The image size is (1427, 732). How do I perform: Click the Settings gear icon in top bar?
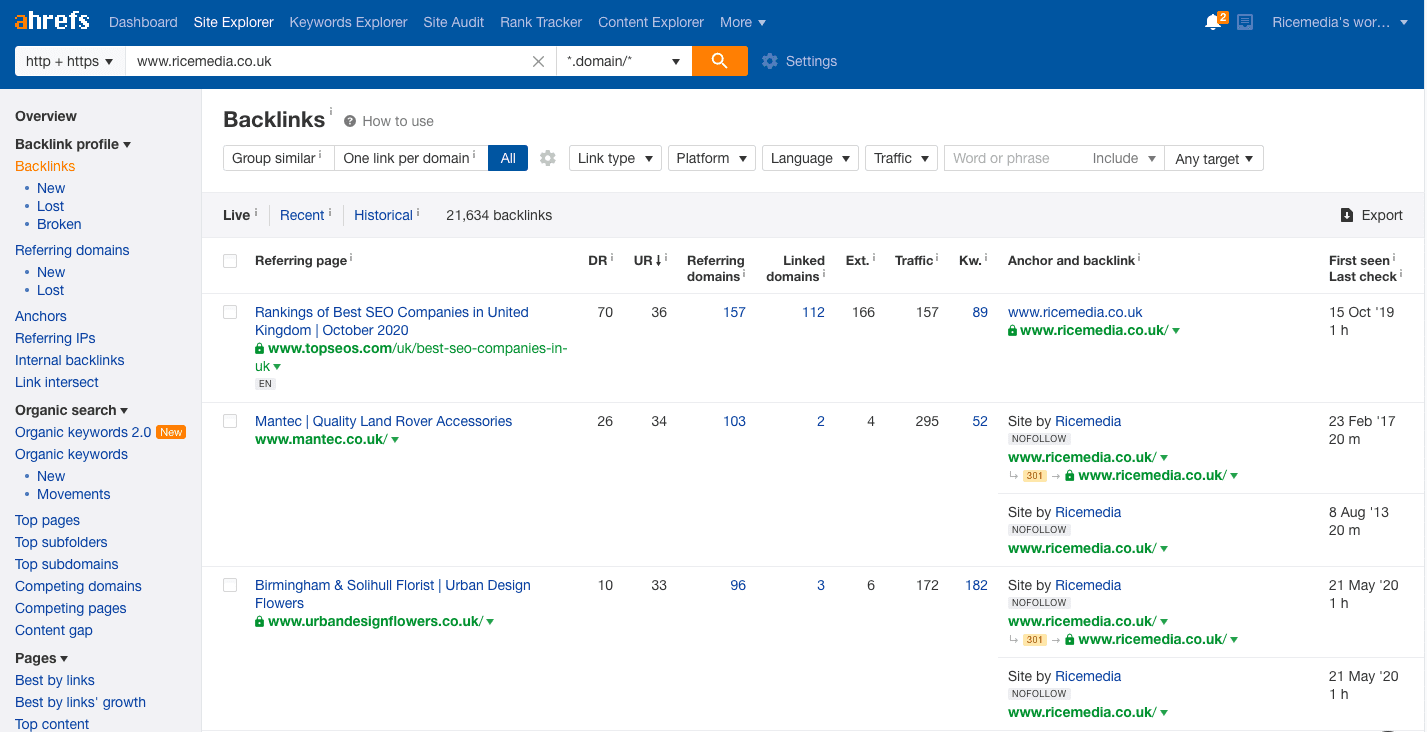point(769,61)
